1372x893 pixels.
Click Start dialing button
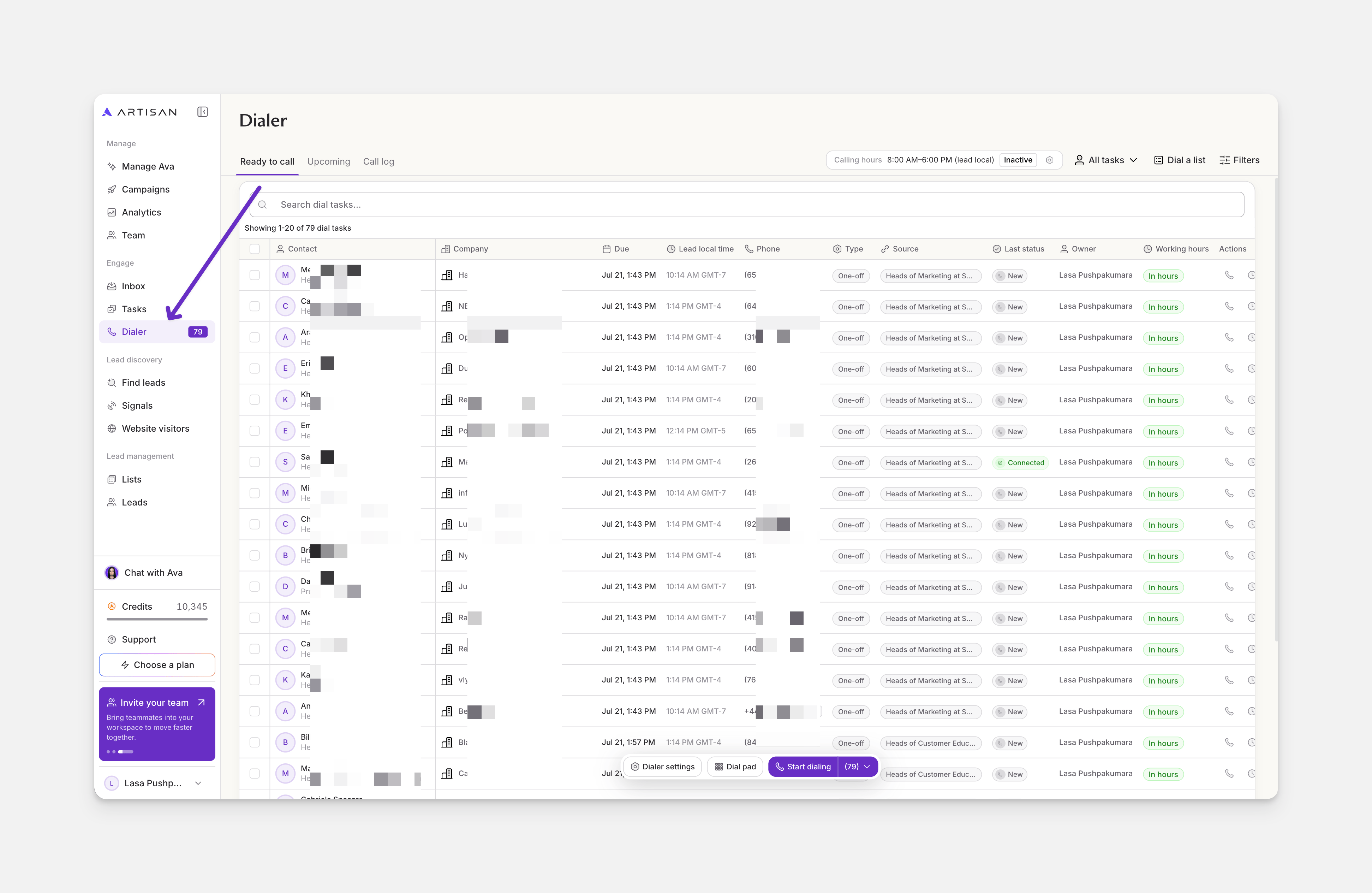803,767
